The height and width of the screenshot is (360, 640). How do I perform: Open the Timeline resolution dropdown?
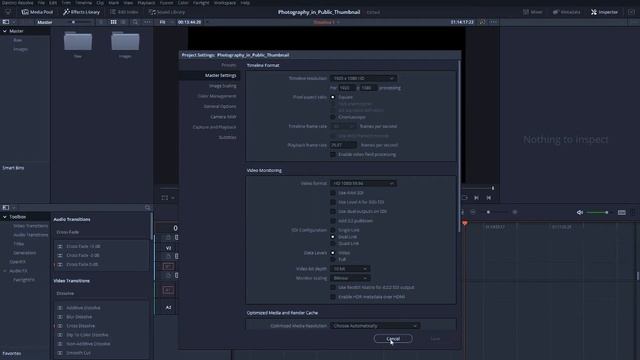click(x=363, y=78)
